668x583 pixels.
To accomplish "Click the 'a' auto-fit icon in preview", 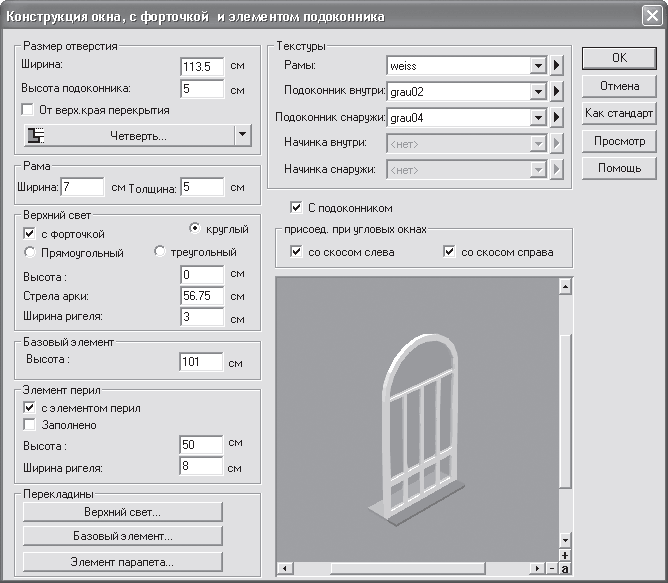I will pos(565,568).
